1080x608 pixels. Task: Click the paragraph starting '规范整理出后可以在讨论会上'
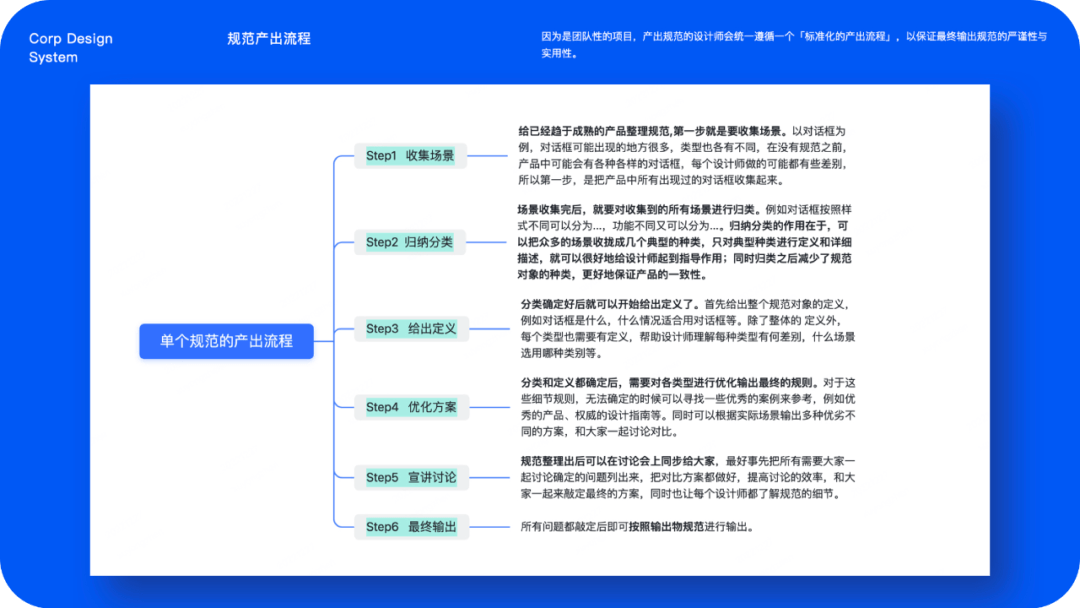(x=687, y=477)
